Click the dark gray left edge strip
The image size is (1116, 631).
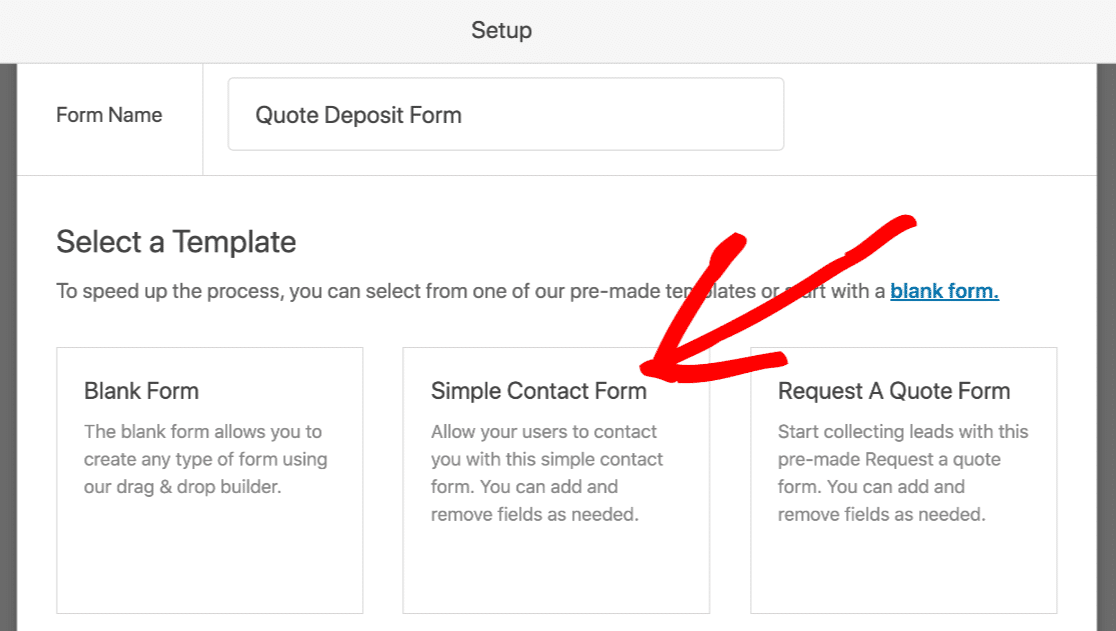pos(8,347)
